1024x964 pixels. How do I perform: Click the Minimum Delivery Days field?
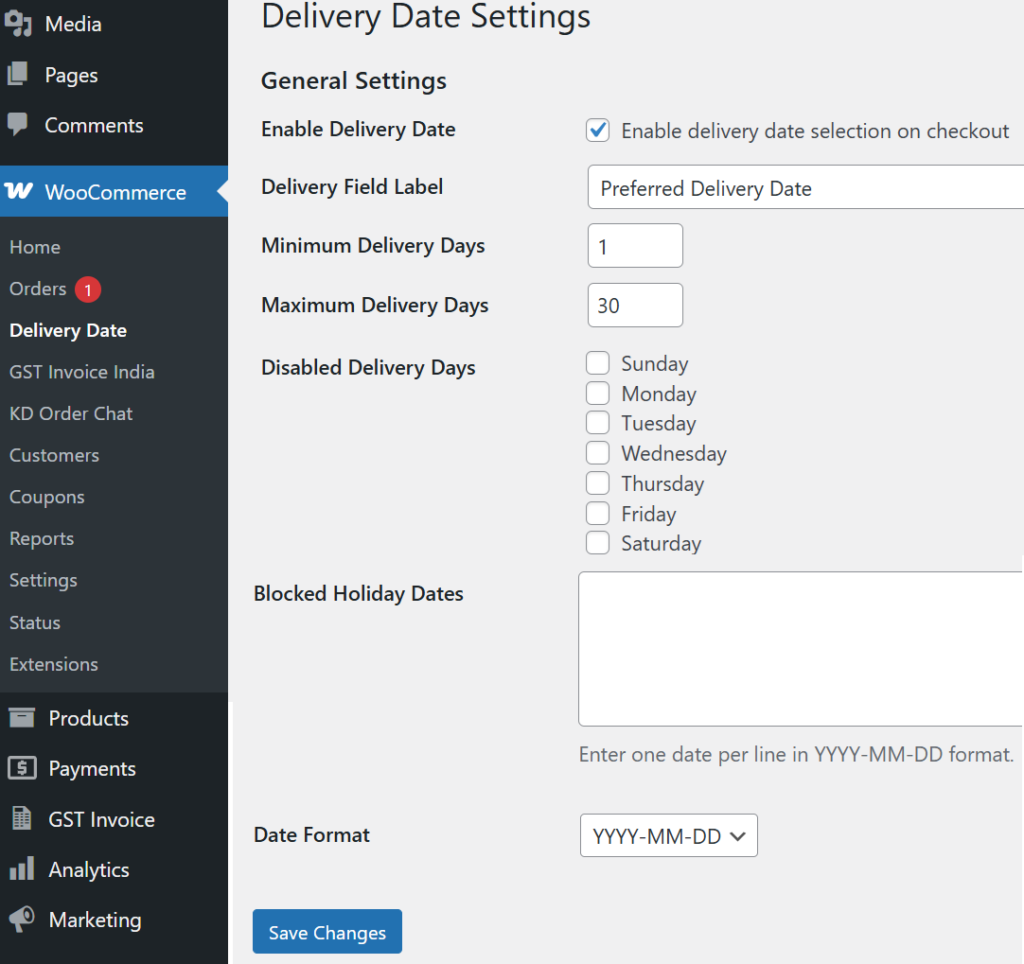(x=635, y=246)
